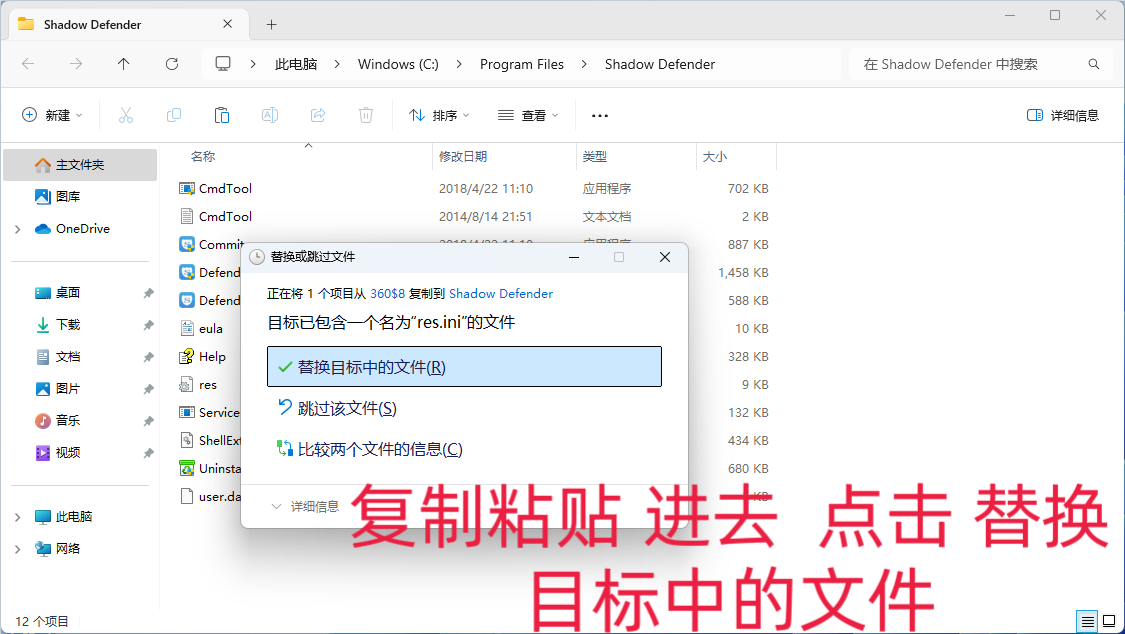The width and height of the screenshot is (1125, 634).
Task: Click the Cut scissors icon in toolbar
Action: (x=126, y=115)
